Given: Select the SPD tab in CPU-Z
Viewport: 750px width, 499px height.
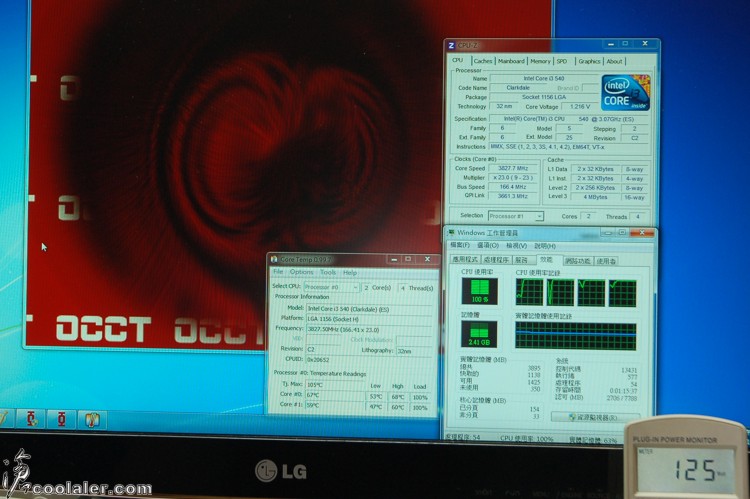Looking at the screenshot, I should coord(562,61).
